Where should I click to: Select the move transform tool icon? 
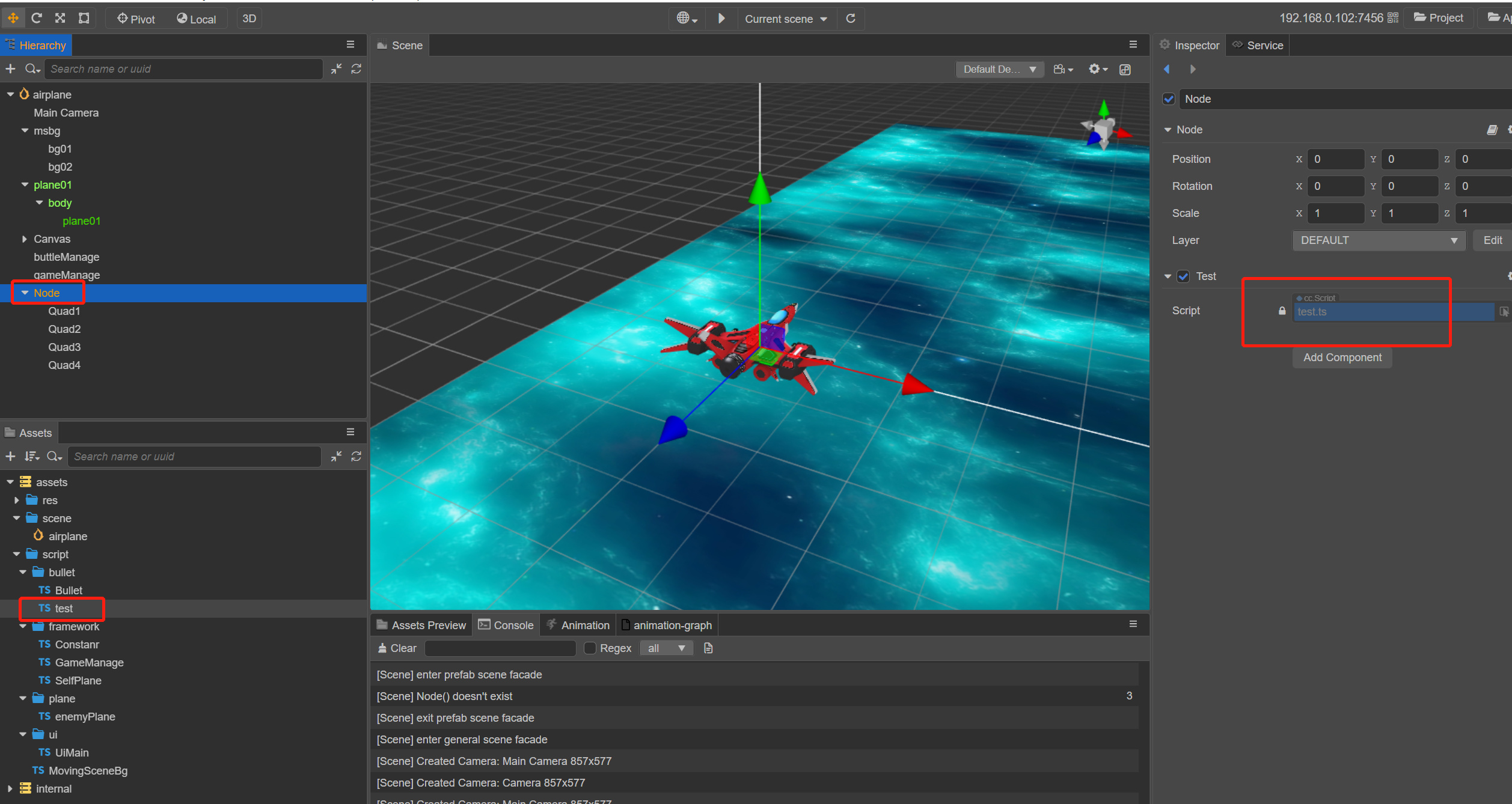[13, 18]
